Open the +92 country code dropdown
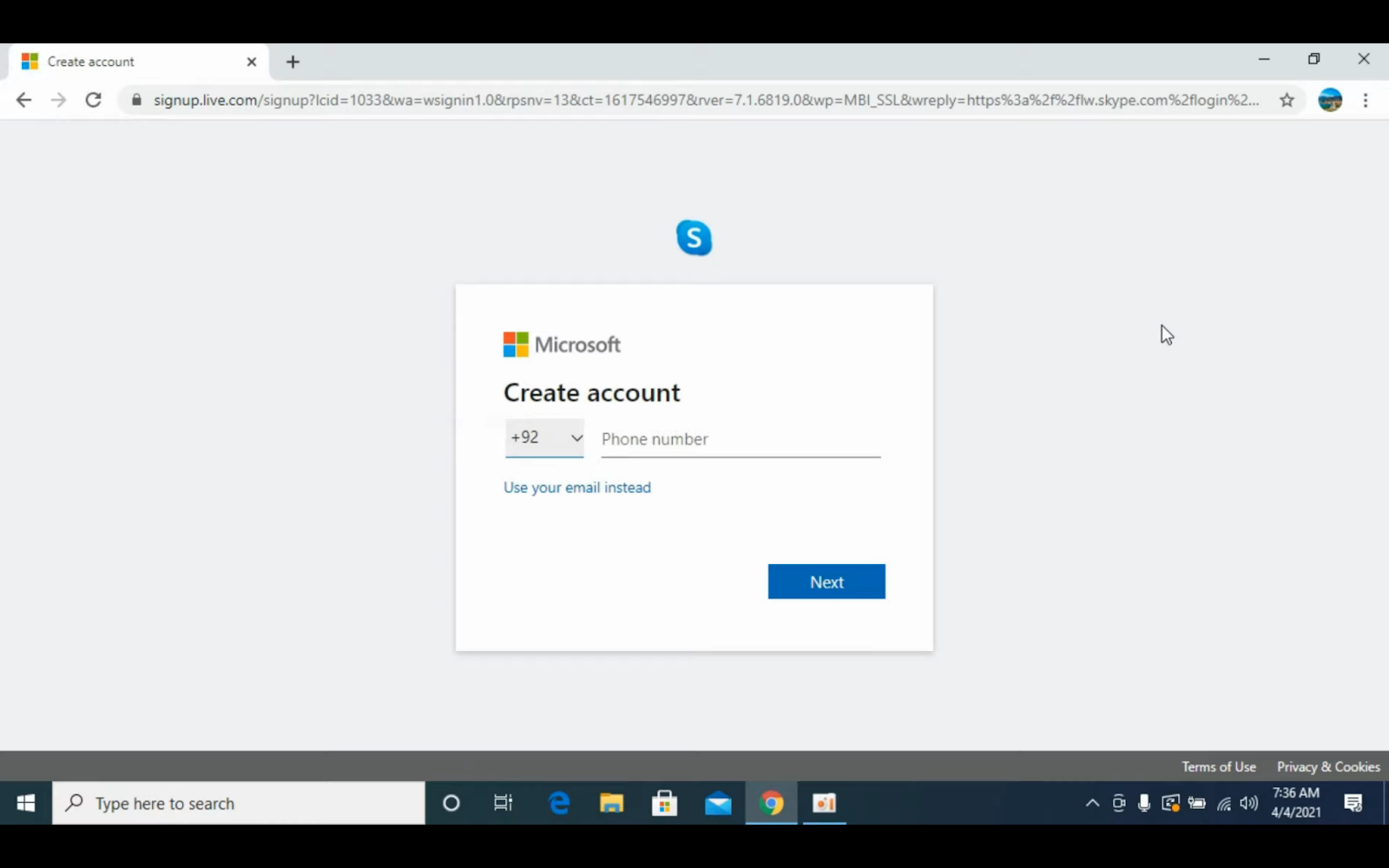 tap(544, 437)
